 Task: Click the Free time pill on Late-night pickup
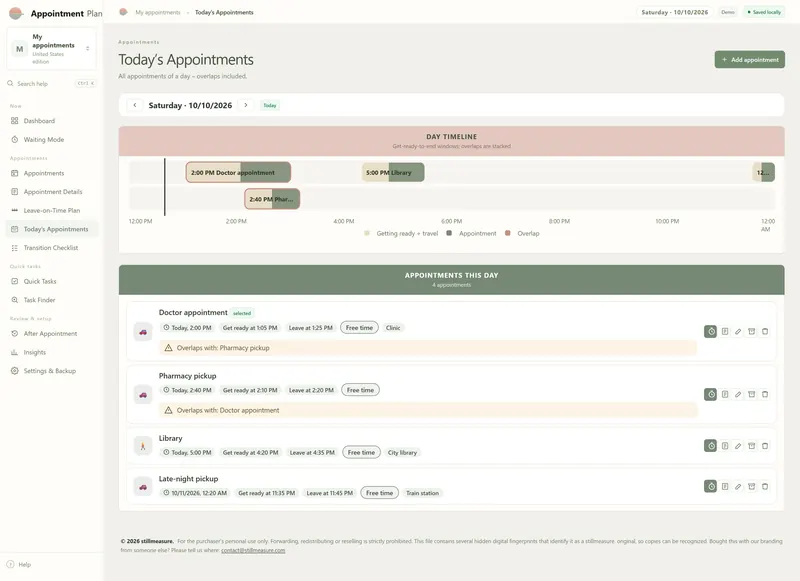380,493
